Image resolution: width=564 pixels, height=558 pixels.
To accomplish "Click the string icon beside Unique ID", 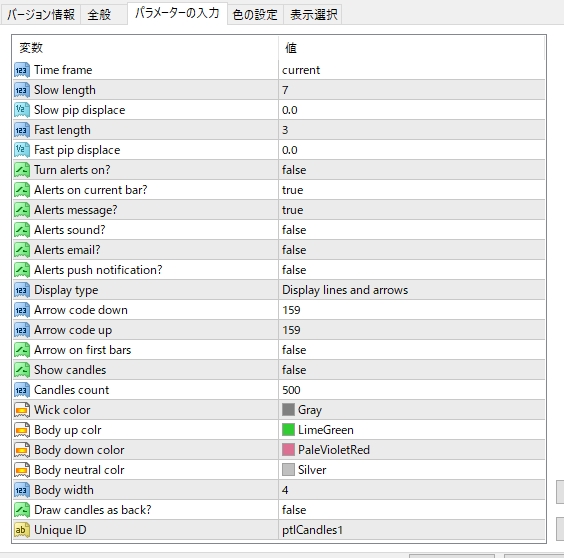I will pyautogui.click(x=22, y=530).
